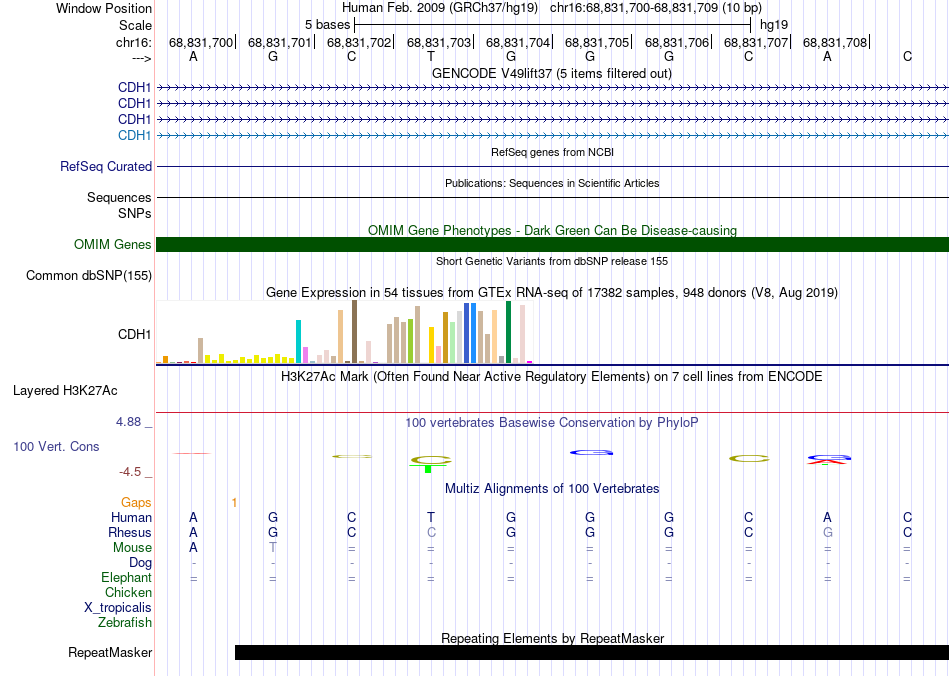Click the tall dark green GTEx expression bar

click(x=508, y=332)
